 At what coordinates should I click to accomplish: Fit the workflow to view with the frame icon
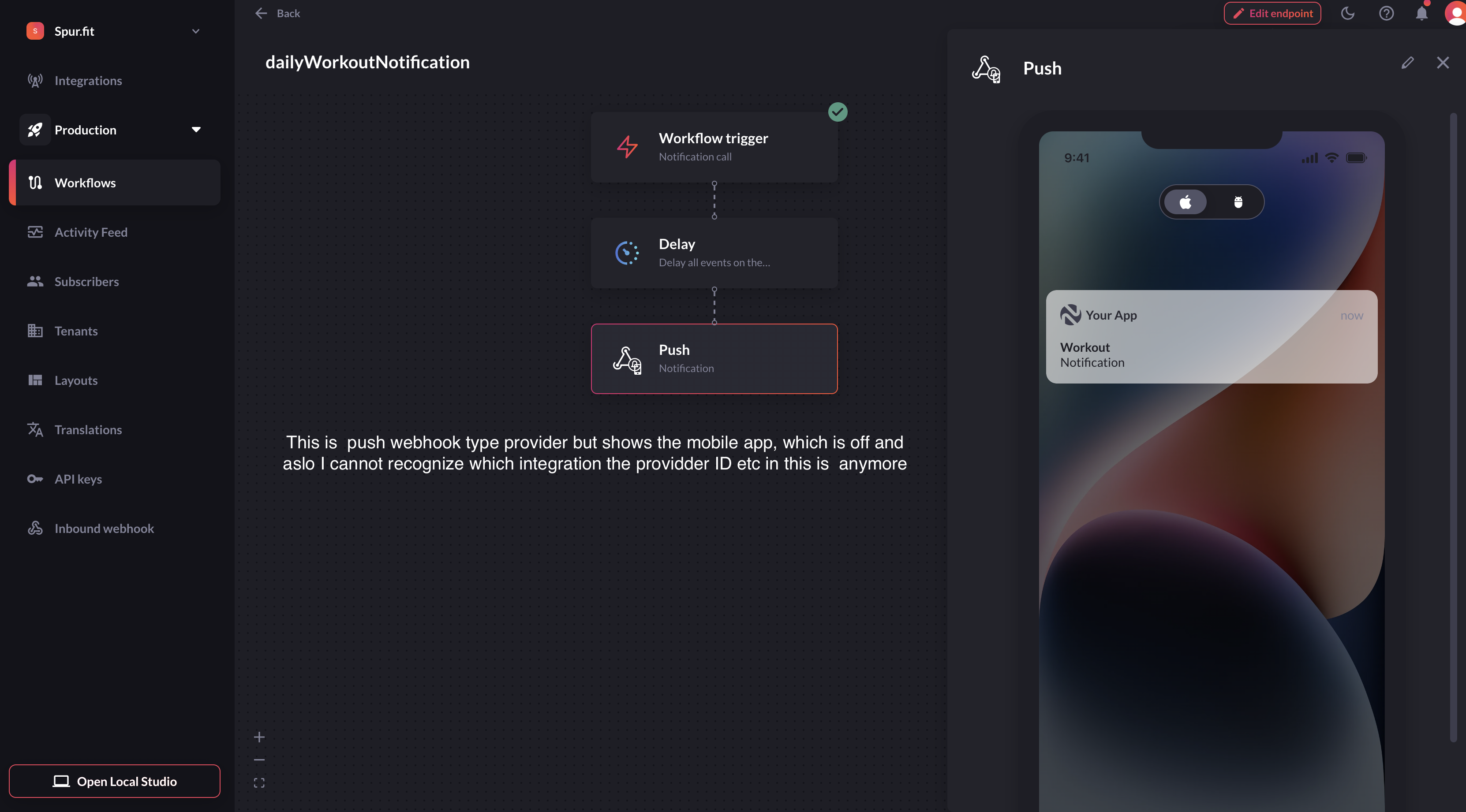click(259, 783)
